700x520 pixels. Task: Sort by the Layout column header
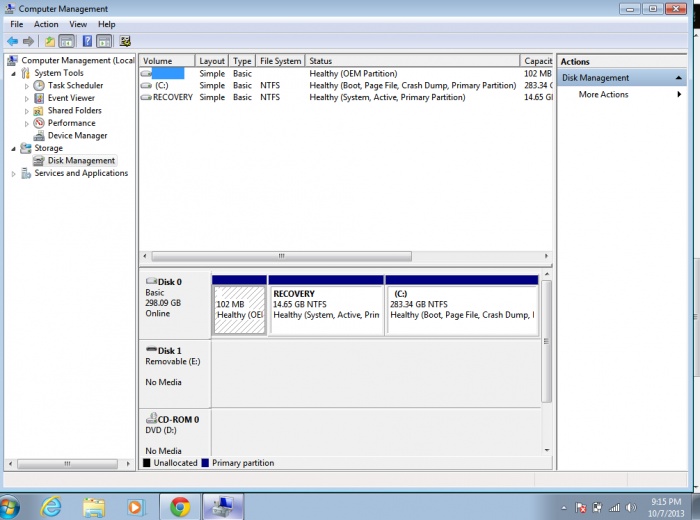[212, 61]
